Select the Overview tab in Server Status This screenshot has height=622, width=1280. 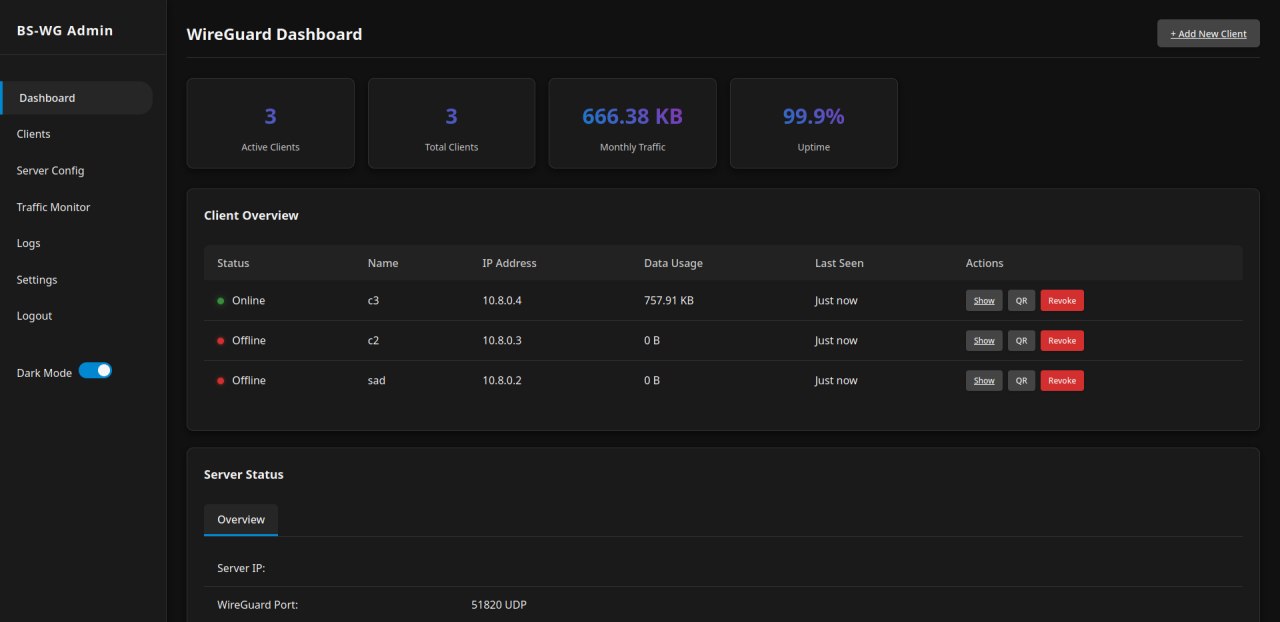[x=241, y=520]
